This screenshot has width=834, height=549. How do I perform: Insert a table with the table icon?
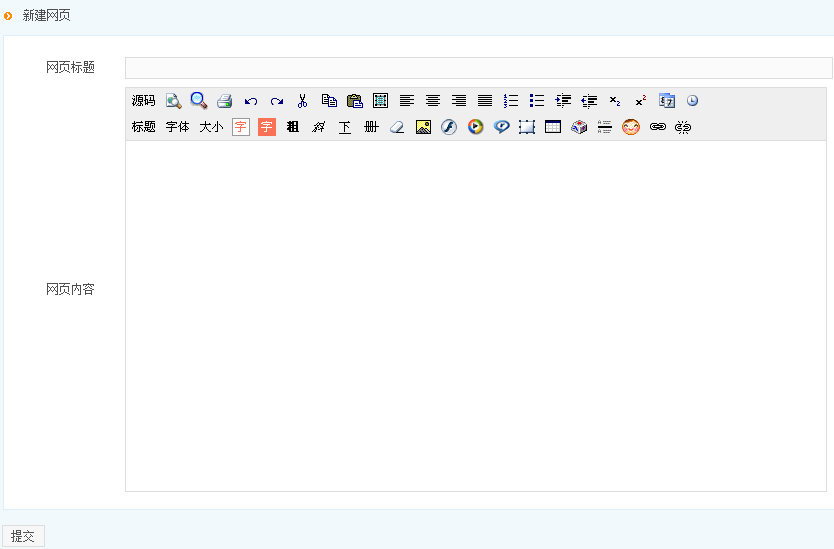pyautogui.click(x=553, y=127)
